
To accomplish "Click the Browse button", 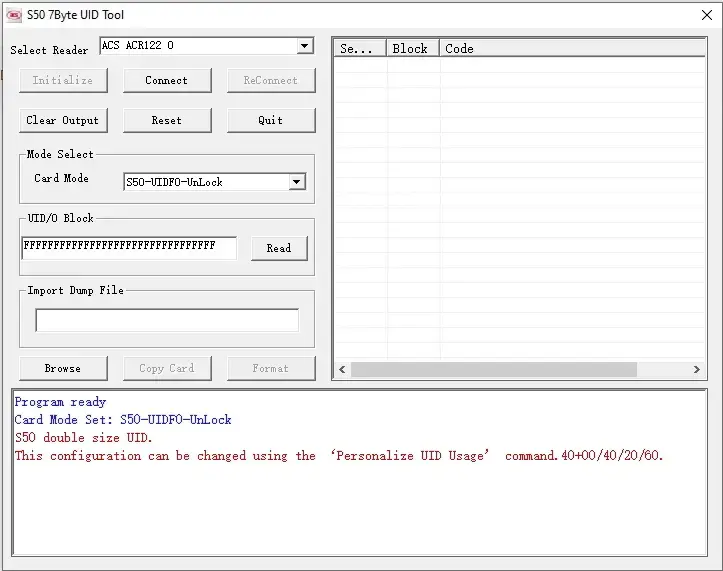I will 63,368.
